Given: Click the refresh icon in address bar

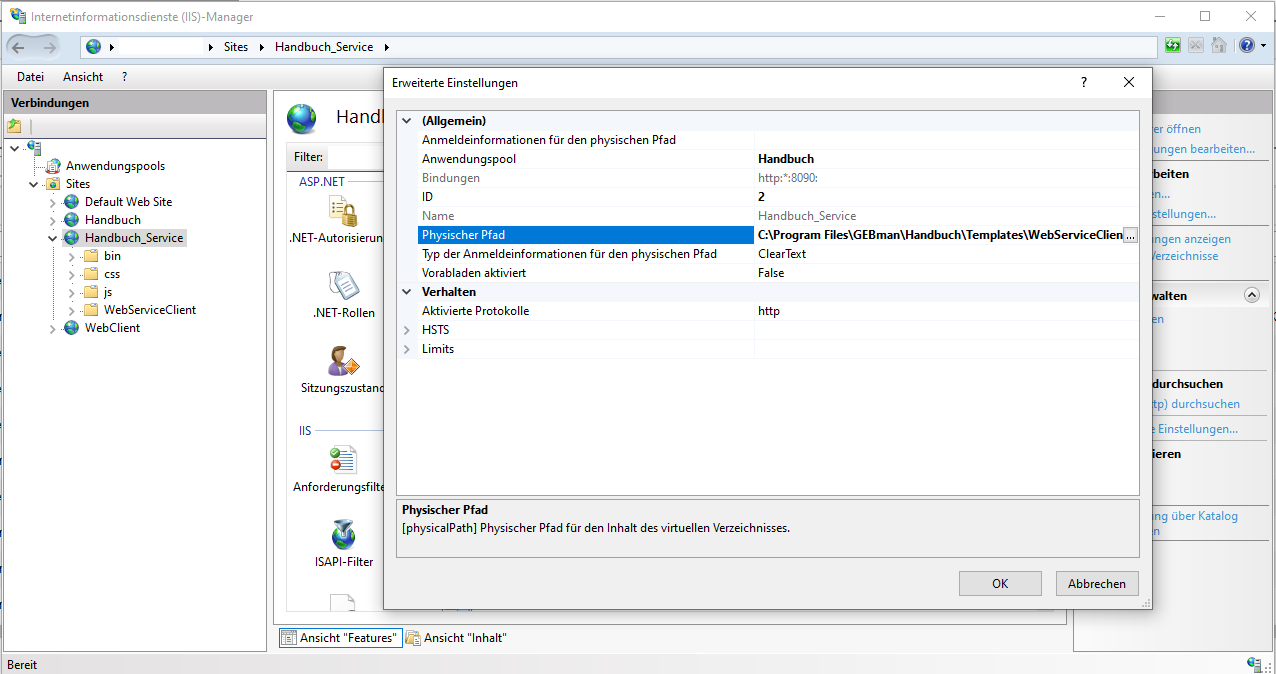Looking at the screenshot, I should point(1172,46).
